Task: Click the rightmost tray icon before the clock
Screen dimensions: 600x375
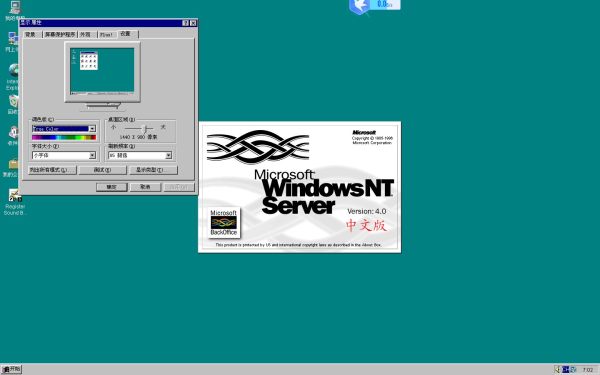Action: pos(573,369)
